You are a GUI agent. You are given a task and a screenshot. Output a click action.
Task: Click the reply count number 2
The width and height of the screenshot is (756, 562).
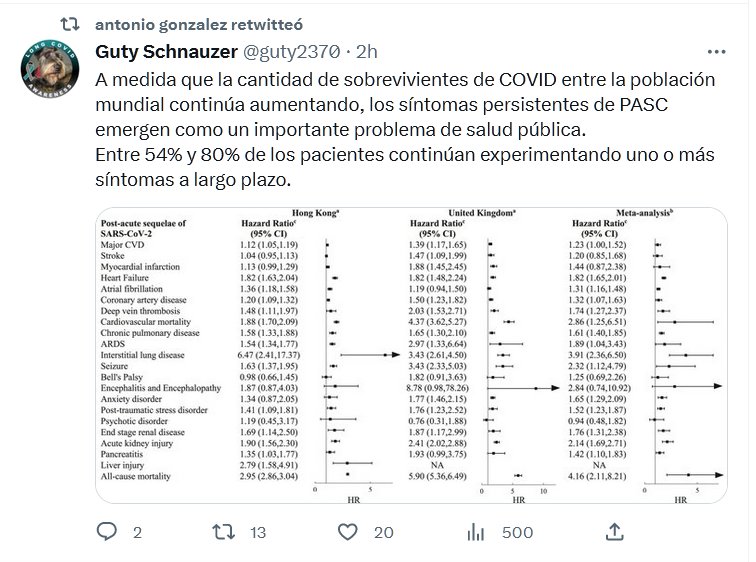coord(138,533)
